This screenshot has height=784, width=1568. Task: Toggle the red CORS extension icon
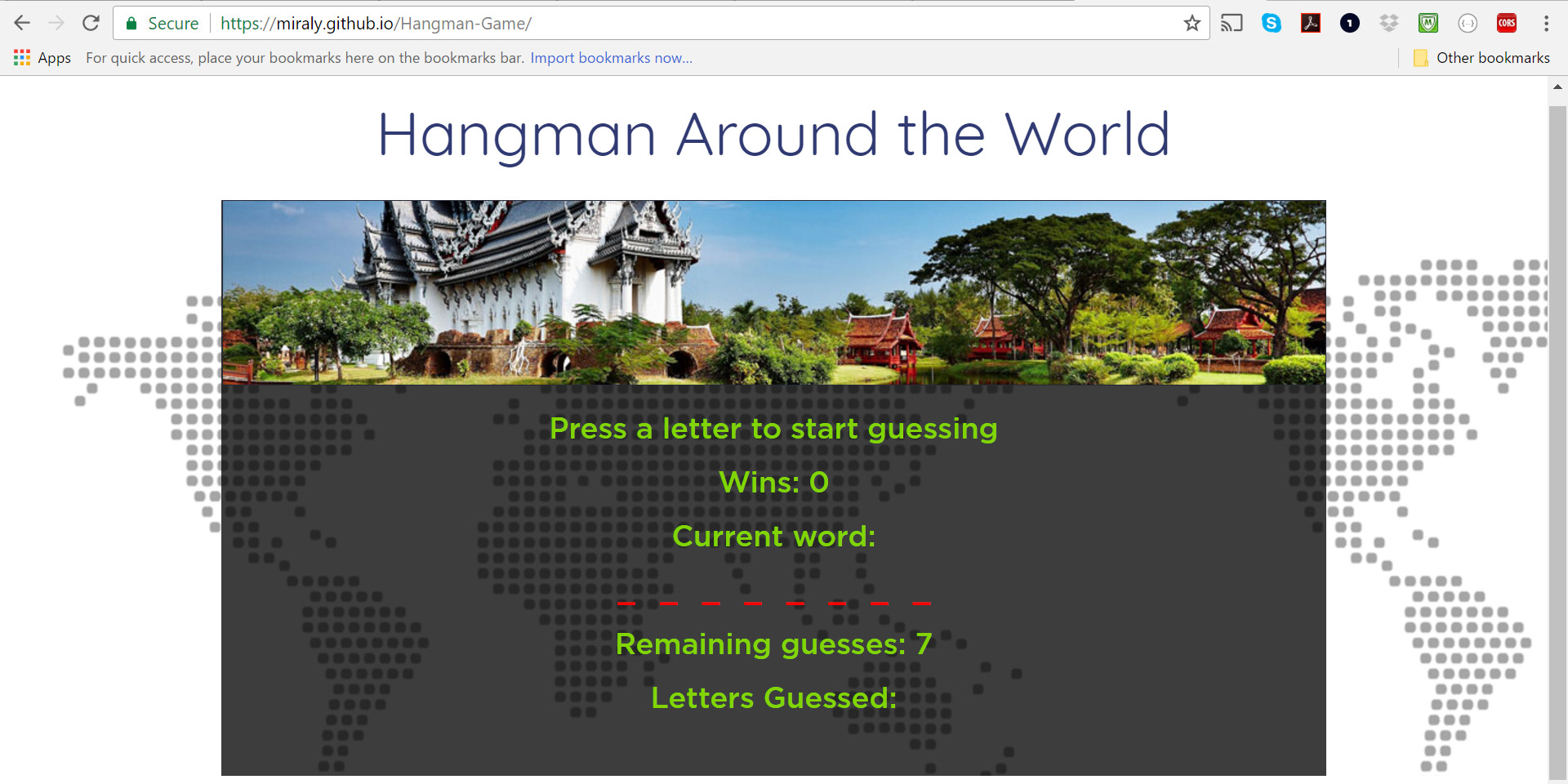1507,23
